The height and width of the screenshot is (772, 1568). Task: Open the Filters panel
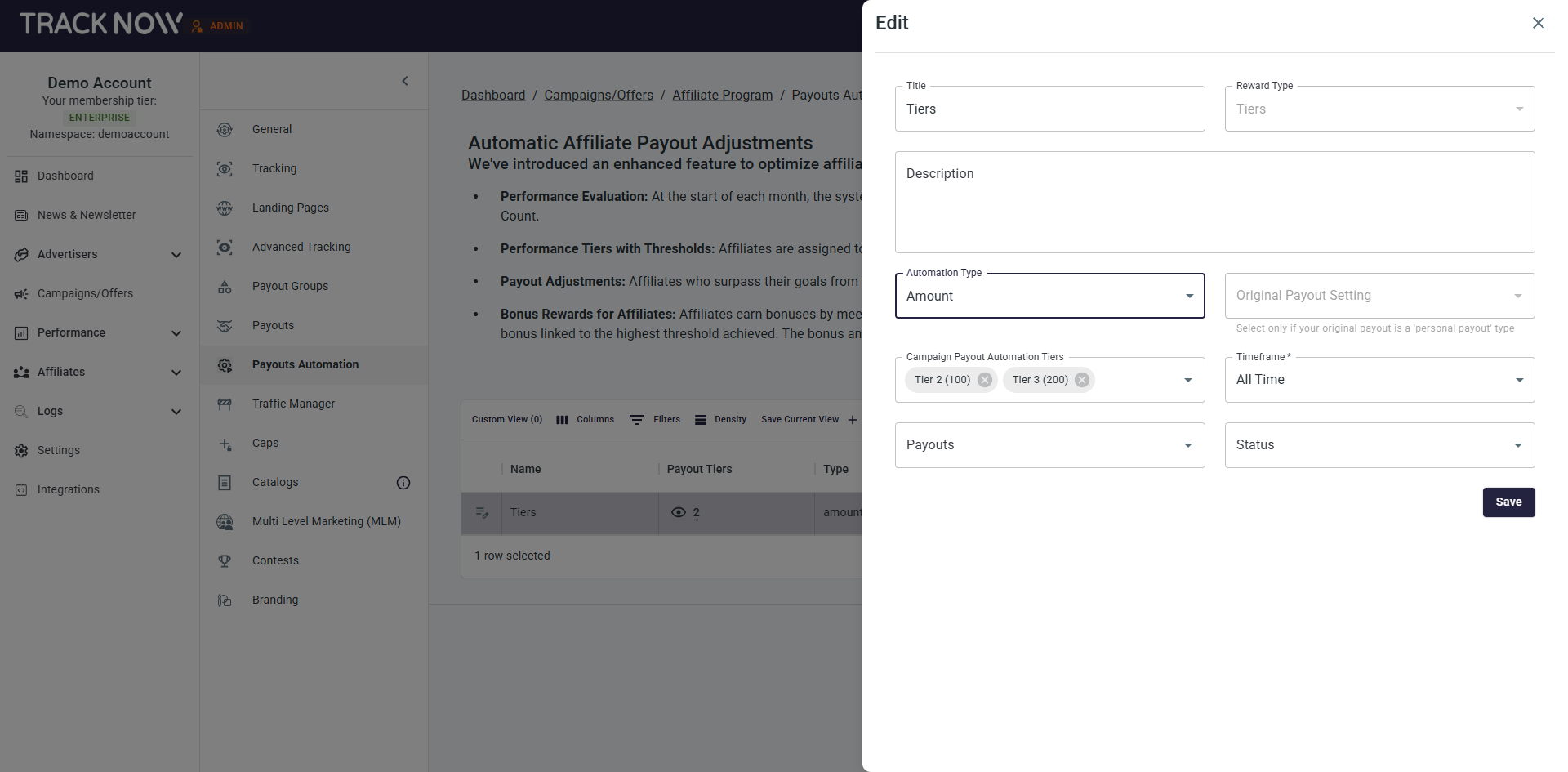(655, 420)
